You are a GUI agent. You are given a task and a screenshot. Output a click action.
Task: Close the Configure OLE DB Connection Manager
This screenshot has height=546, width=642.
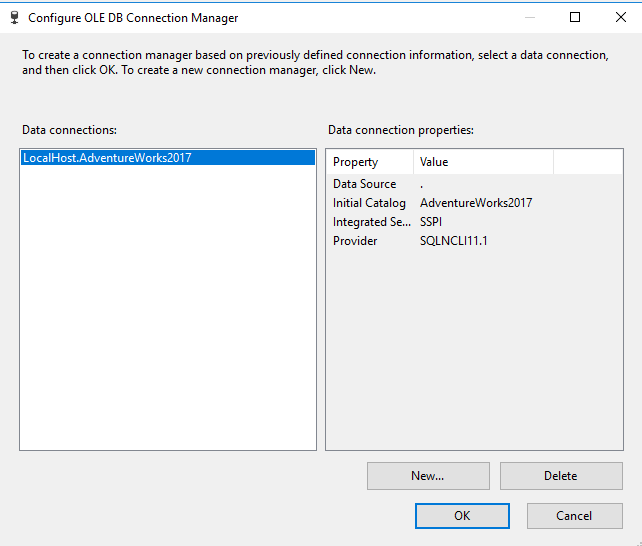620,17
